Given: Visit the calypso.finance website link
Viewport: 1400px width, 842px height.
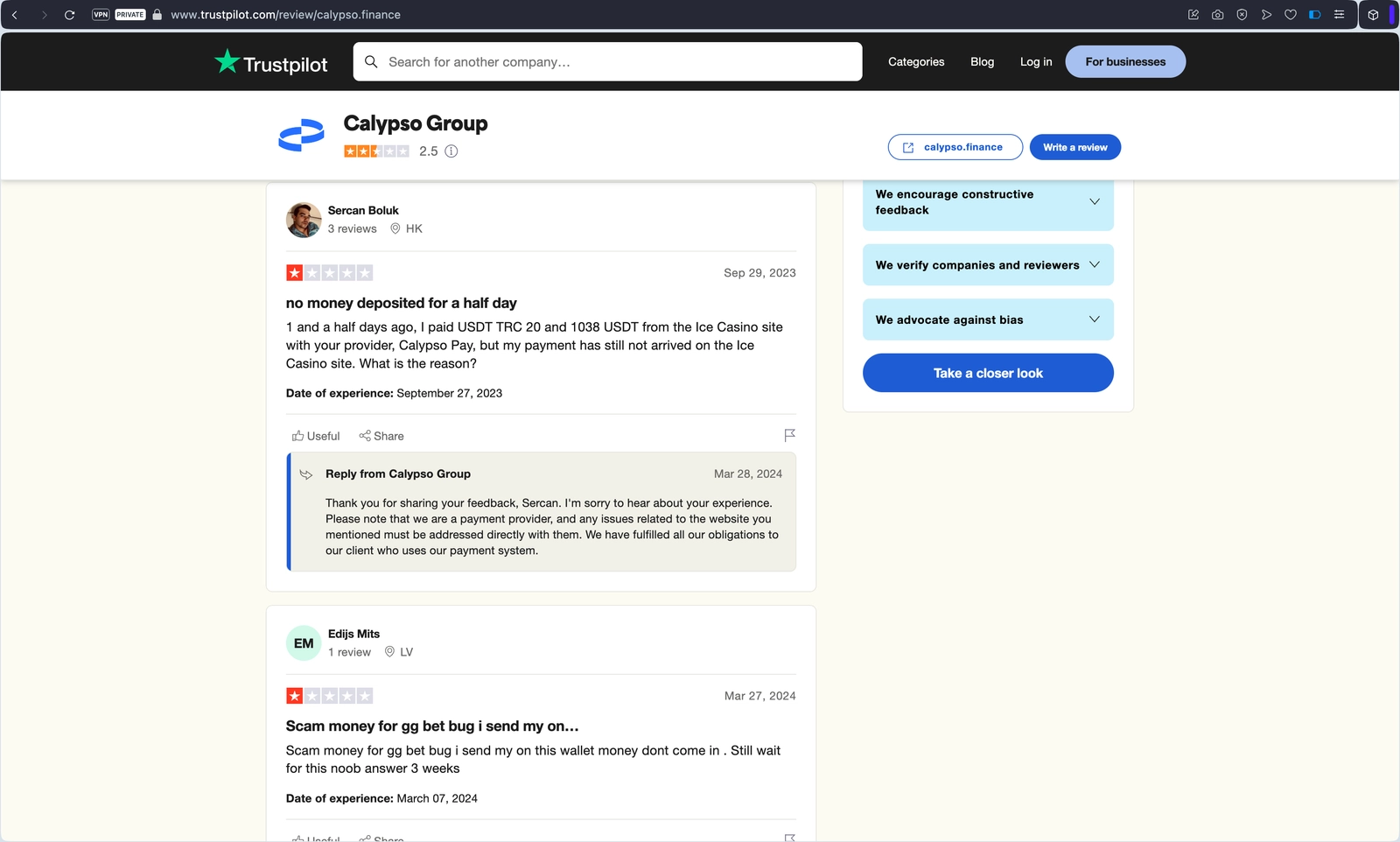Looking at the screenshot, I should (x=955, y=147).
